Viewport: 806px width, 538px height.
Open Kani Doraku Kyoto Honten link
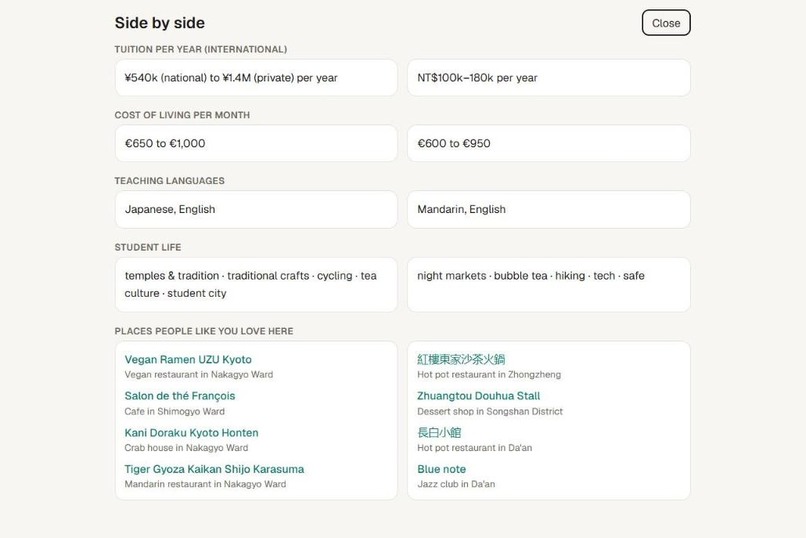pos(191,433)
